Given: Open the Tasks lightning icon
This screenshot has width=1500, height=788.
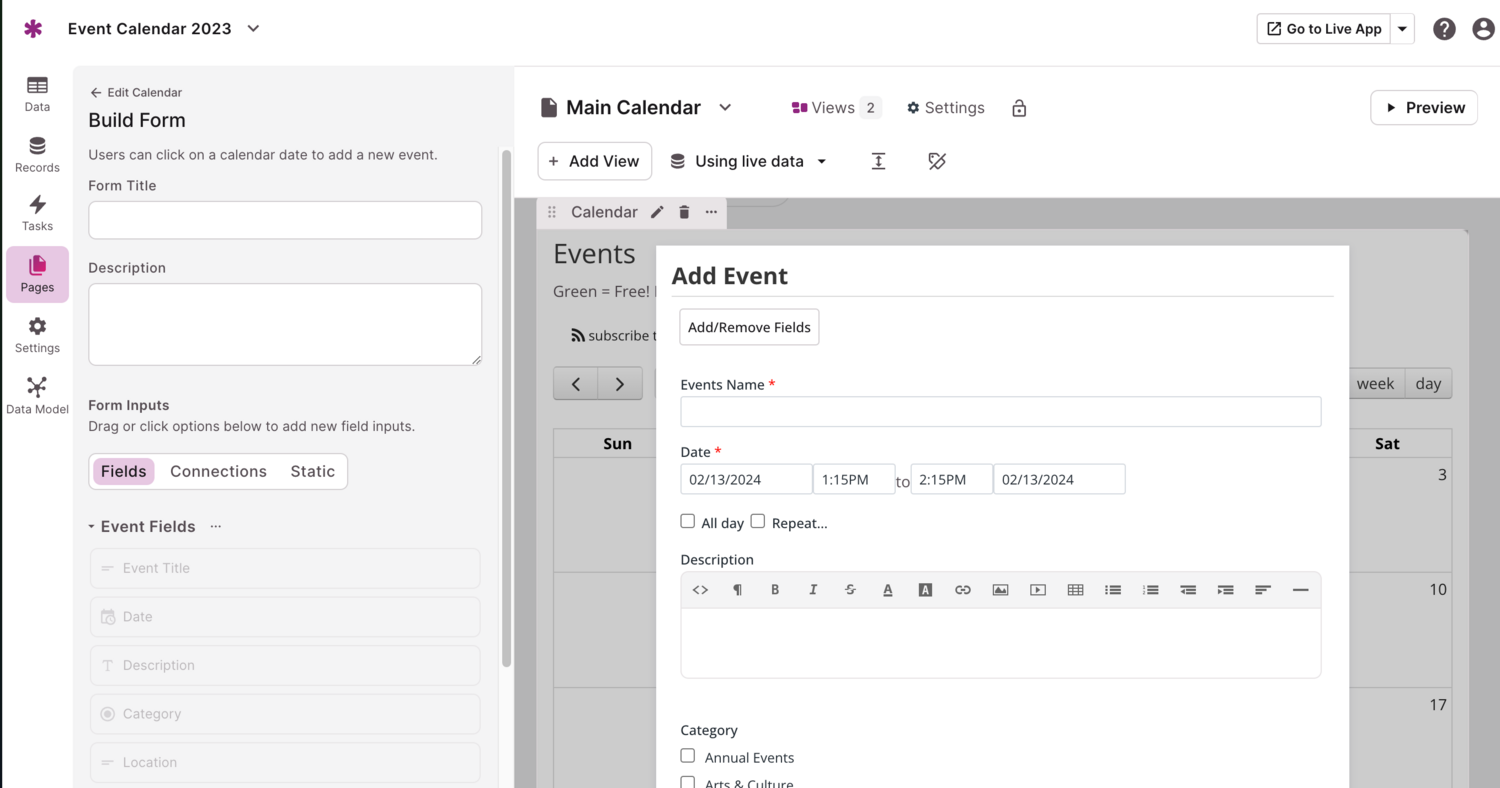Looking at the screenshot, I should pyautogui.click(x=37, y=206).
